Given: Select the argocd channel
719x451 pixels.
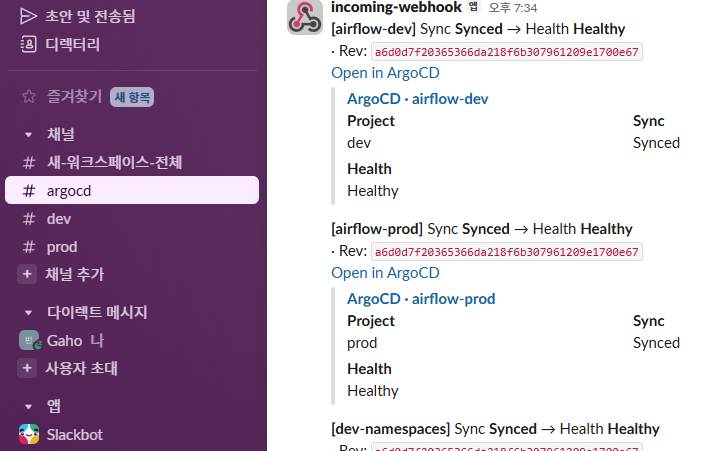Looking at the screenshot, I should coord(132,190).
